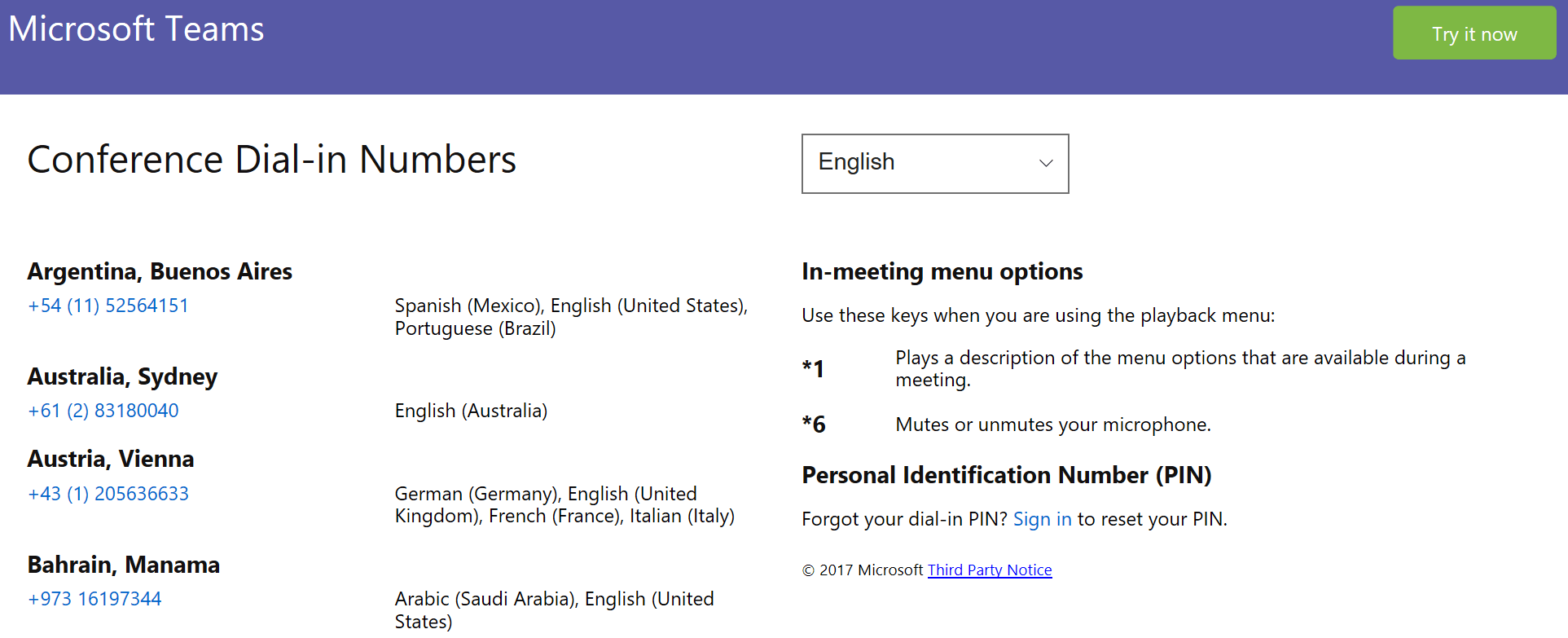Click the *1 key label

pos(813,368)
